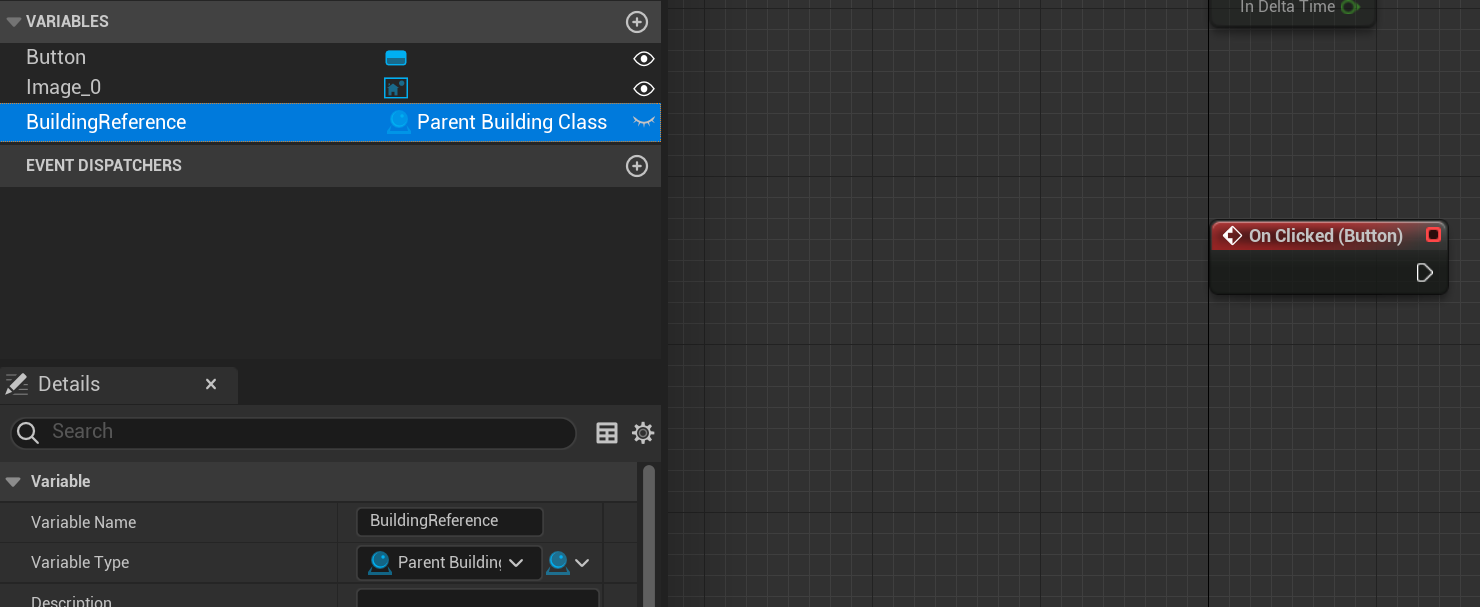Open property matrix table view icon
This screenshot has width=1480, height=607.
pyautogui.click(x=607, y=433)
